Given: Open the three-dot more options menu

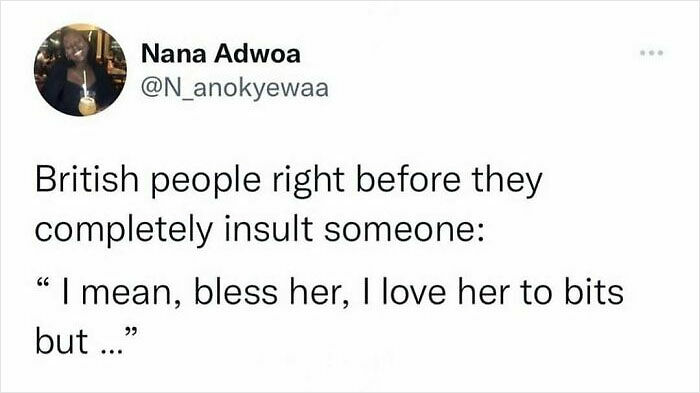Looking at the screenshot, I should point(652,53).
